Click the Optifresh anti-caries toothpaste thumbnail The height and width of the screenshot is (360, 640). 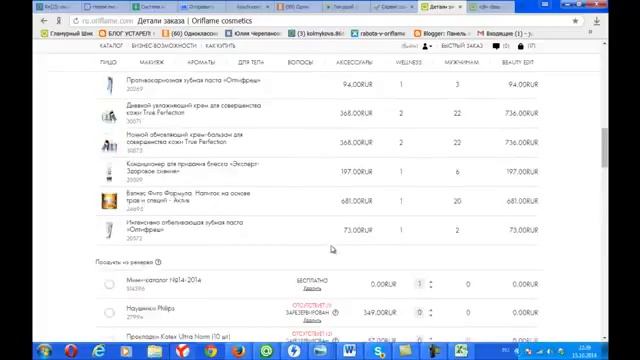(109, 85)
